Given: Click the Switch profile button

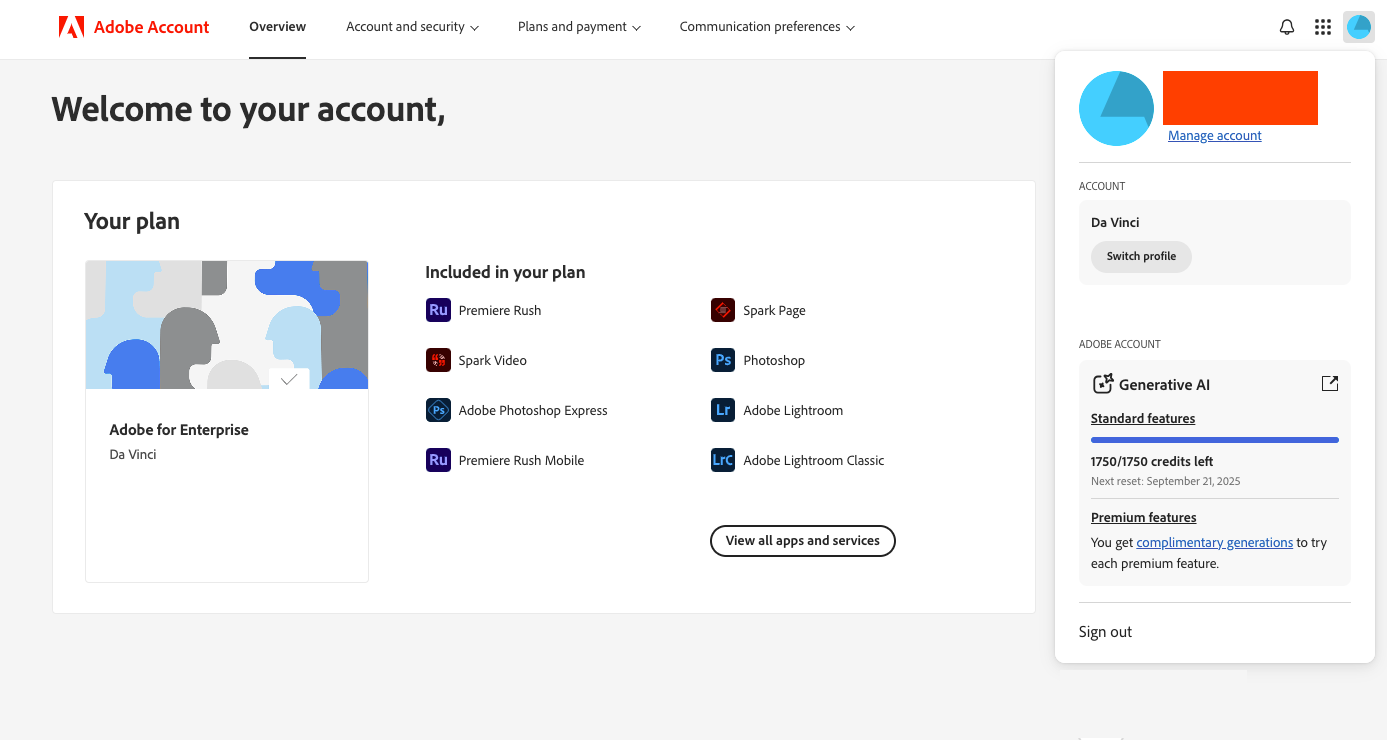Looking at the screenshot, I should (1141, 256).
